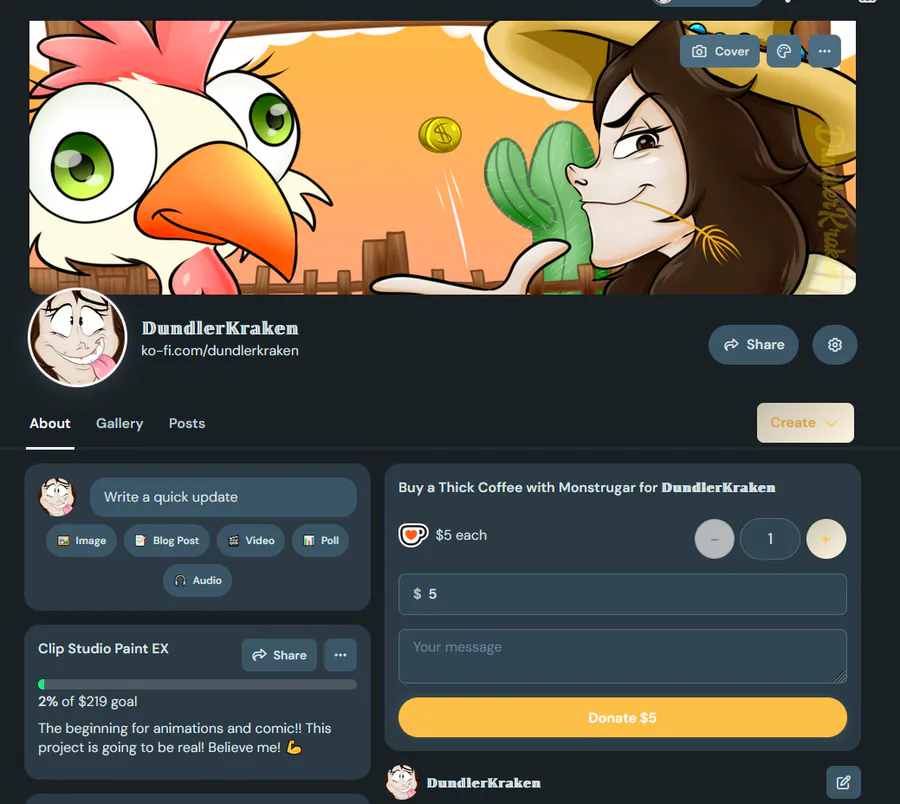Expand the Create dropdown
The height and width of the screenshot is (804, 900).
pyautogui.click(x=805, y=423)
